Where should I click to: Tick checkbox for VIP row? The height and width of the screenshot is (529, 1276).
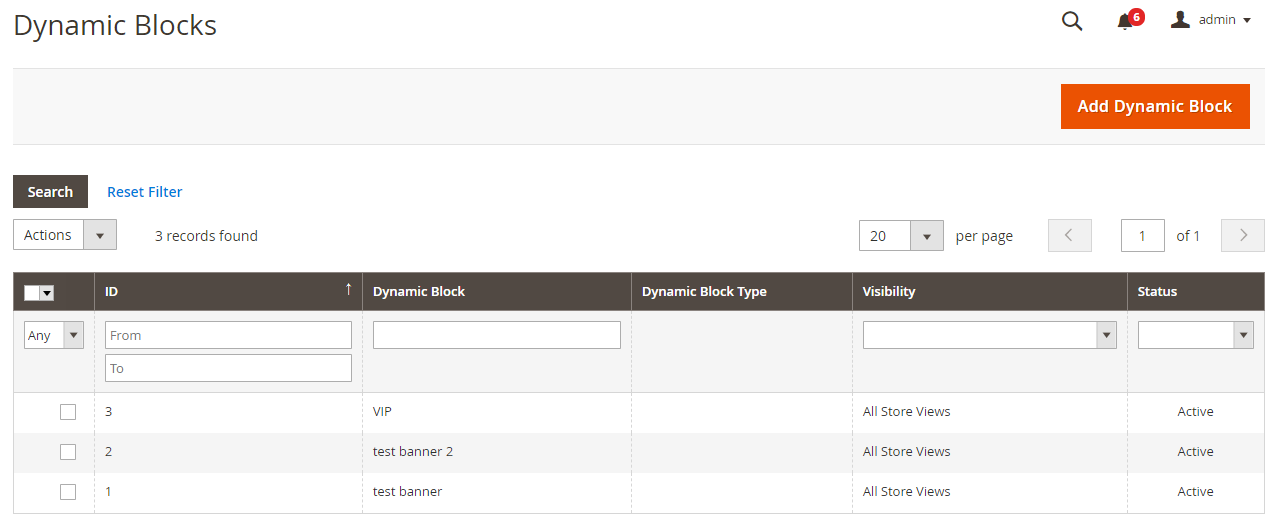pos(68,412)
